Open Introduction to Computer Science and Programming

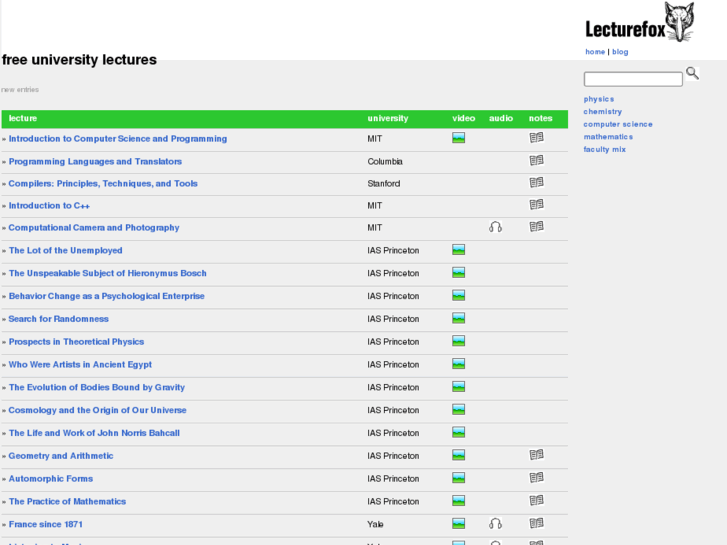(x=118, y=139)
